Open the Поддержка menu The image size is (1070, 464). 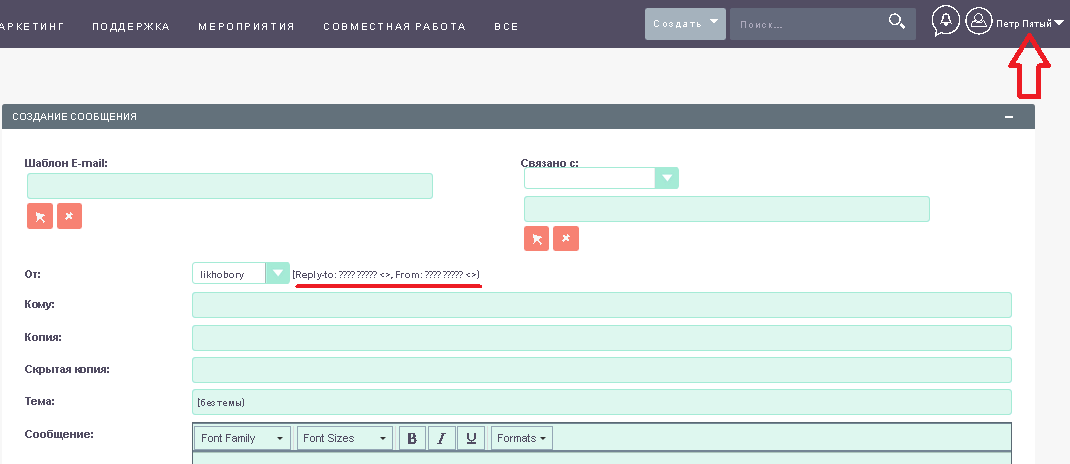point(131,27)
